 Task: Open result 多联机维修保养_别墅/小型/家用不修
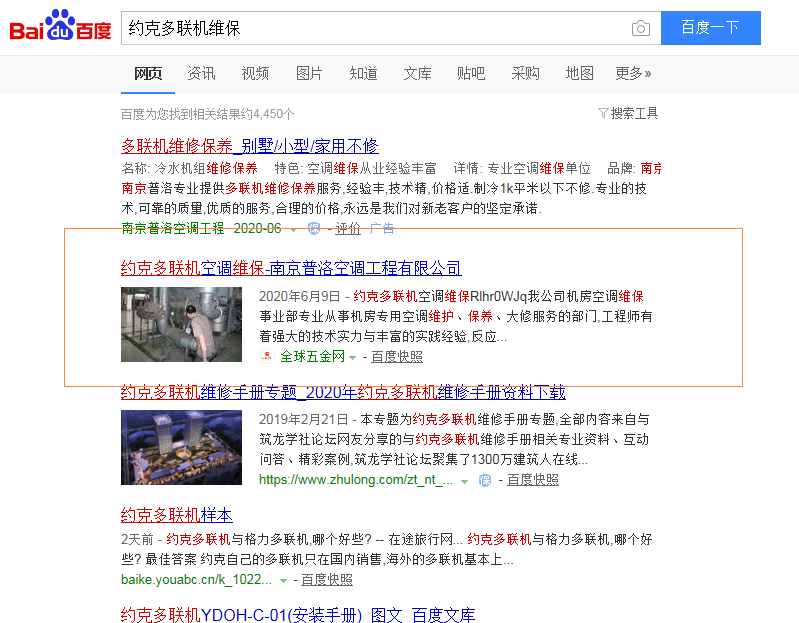tap(250, 146)
